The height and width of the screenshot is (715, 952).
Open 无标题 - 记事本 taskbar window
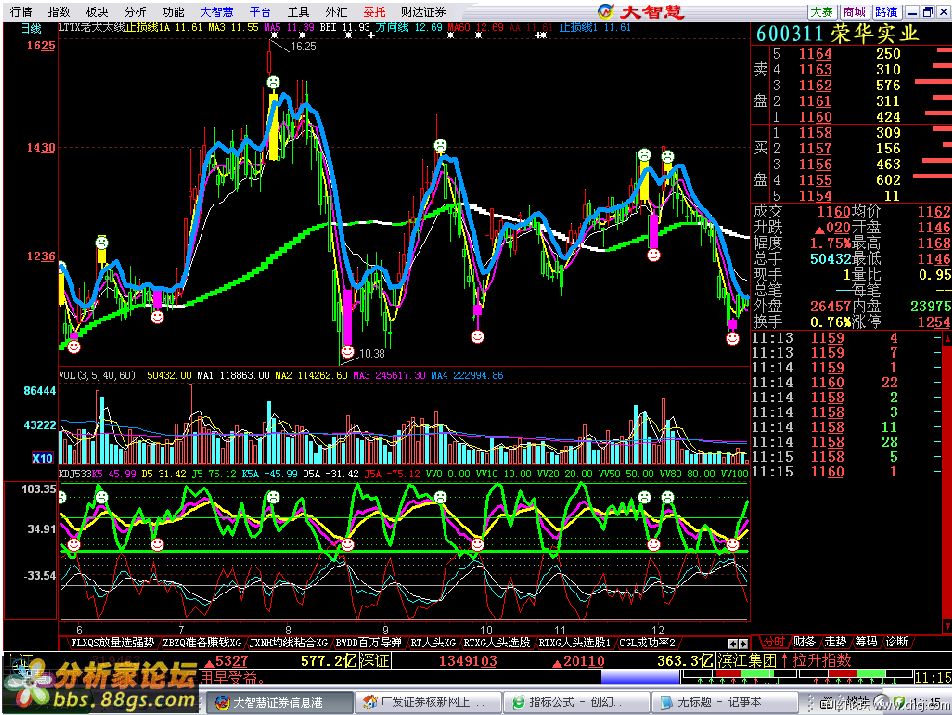pos(726,703)
